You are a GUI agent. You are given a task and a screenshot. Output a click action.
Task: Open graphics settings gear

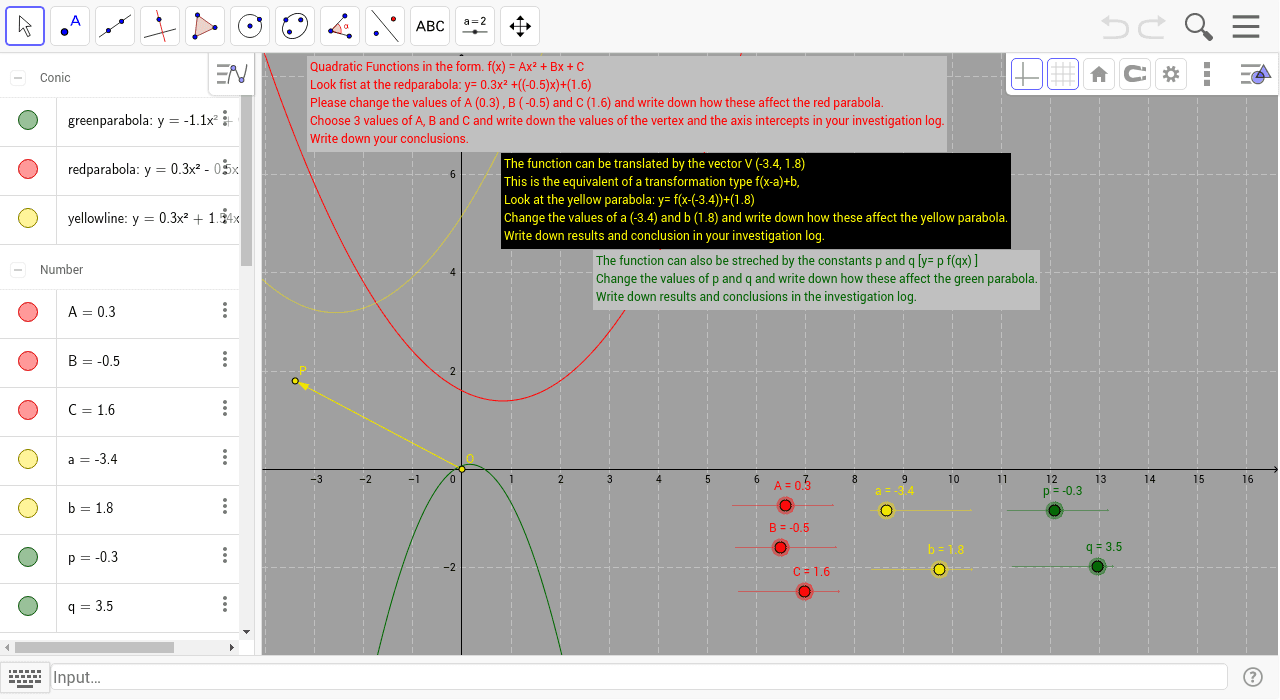pos(1171,73)
